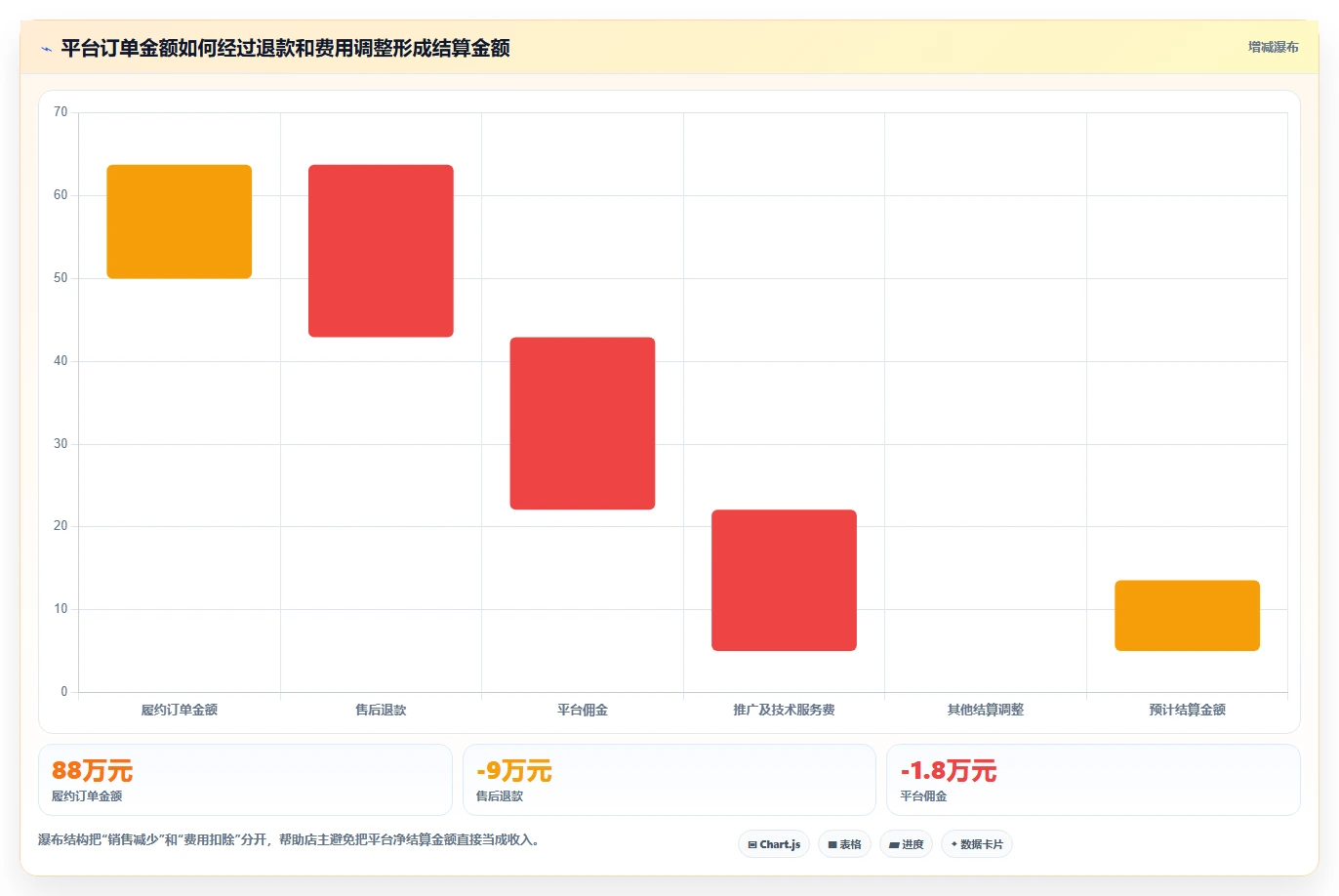The height and width of the screenshot is (896, 1339).
Task: Click the y-axis value 70
Action: pyautogui.click(x=61, y=112)
